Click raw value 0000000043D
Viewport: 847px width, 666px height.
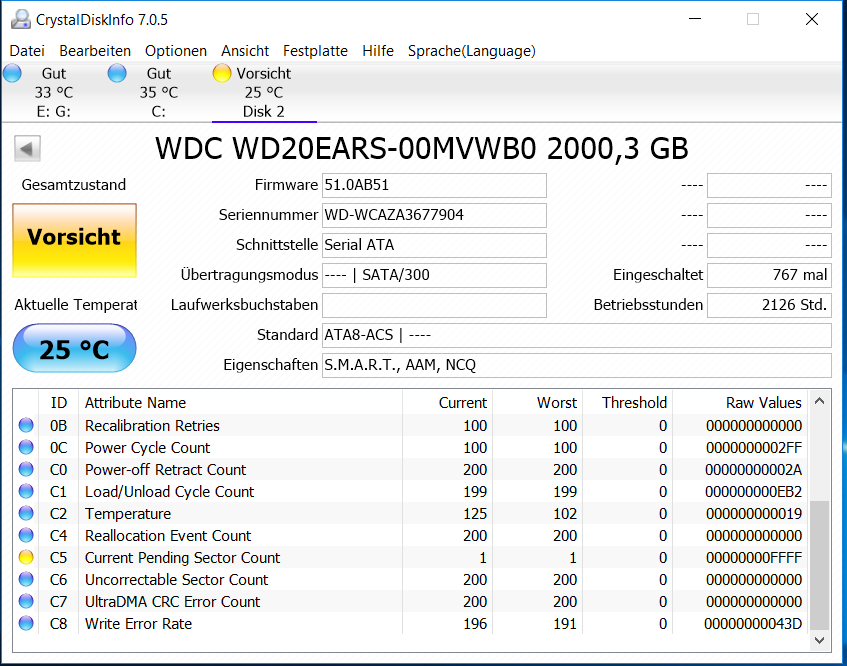point(753,623)
